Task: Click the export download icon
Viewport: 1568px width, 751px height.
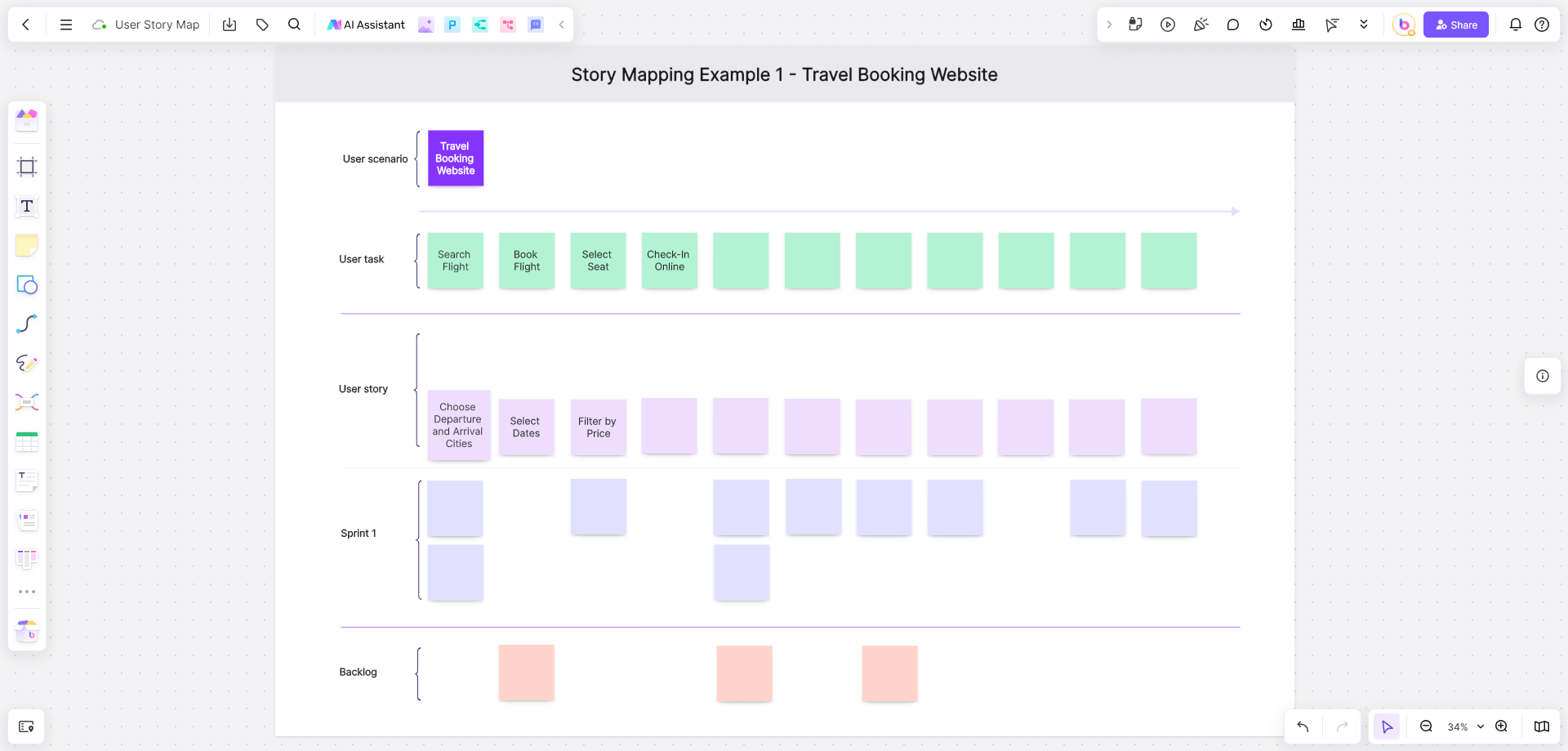Action: 229,25
